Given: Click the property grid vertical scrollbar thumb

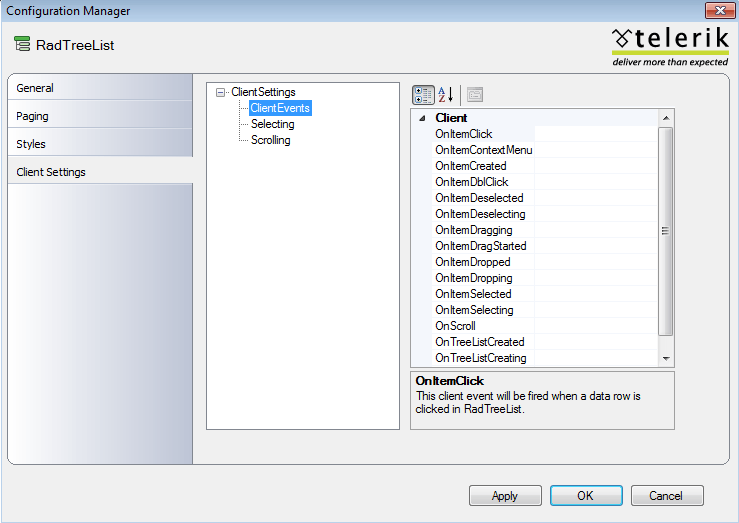Looking at the screenshot, I should point(665,231).
